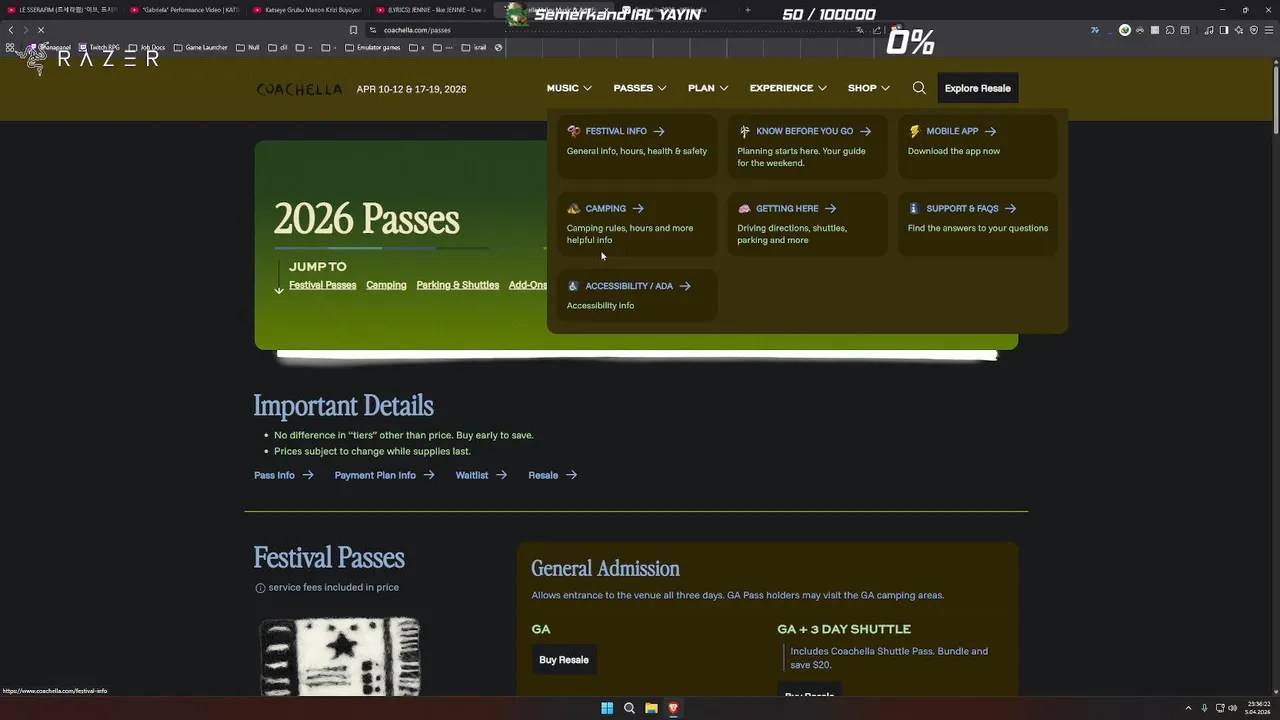Open Job Docs bookmark folder
This screenshot has width=1280, height=720.
click(x=147, y=47)
